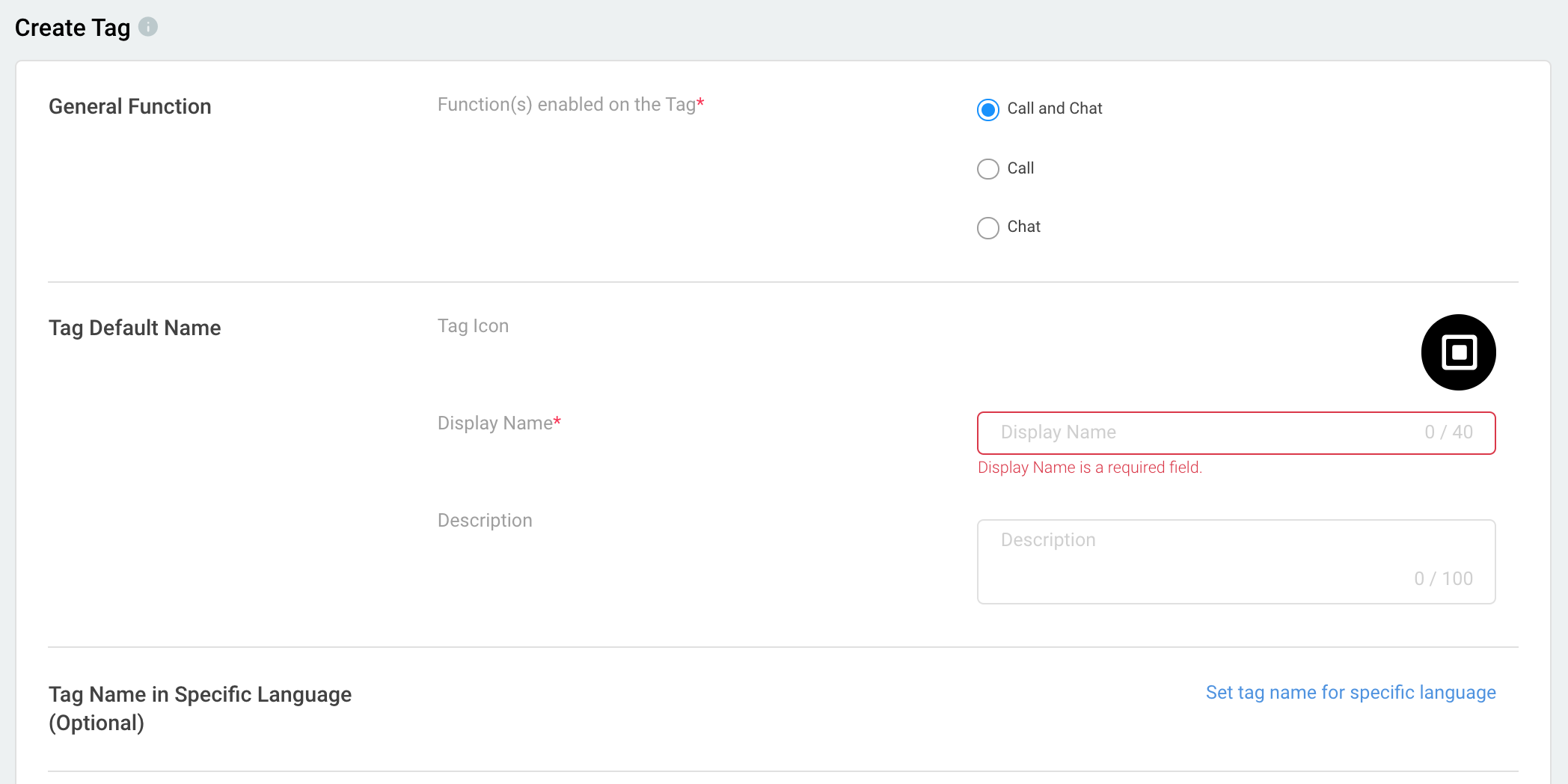The image size is (1568, 784).
Task: Click the Description field label
Action: [x=485, y=521]
